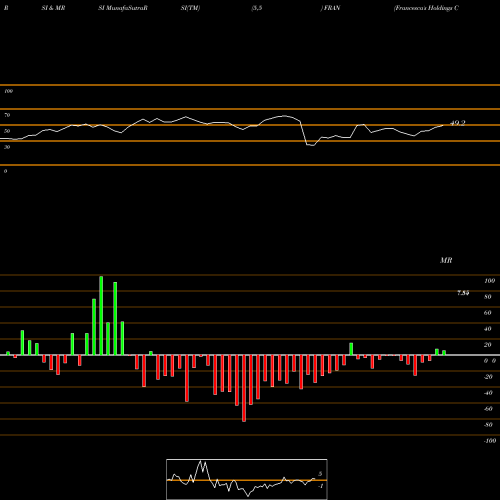Click the deepest red bar in MR histogram
The width and height of the screenshot is (500, 500).
pos(244,388)
